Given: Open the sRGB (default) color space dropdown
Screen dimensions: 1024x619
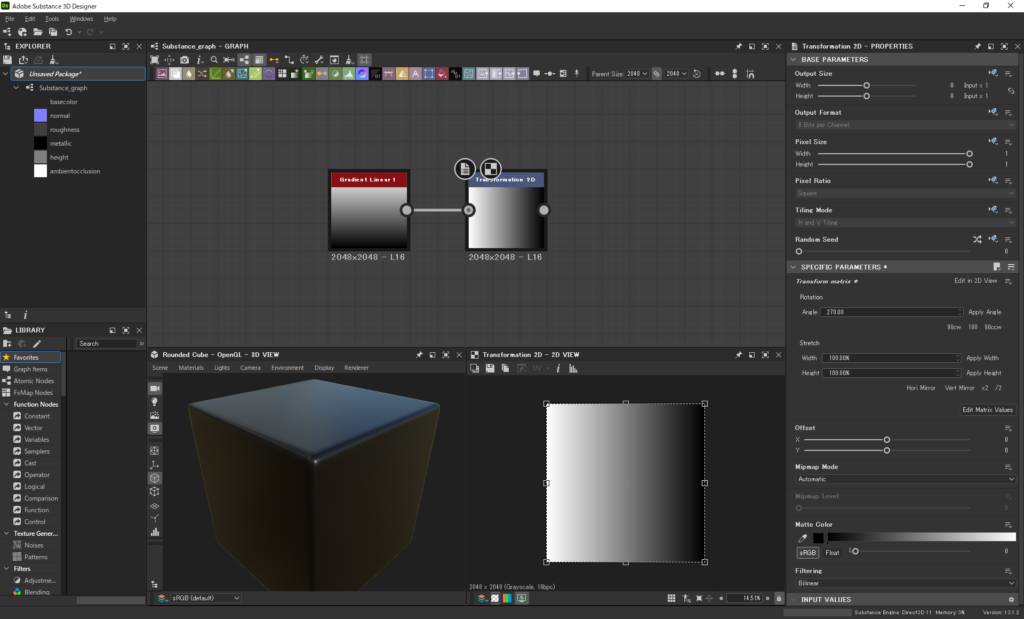Looking at the screenshot, I should (x=205, y=598).
